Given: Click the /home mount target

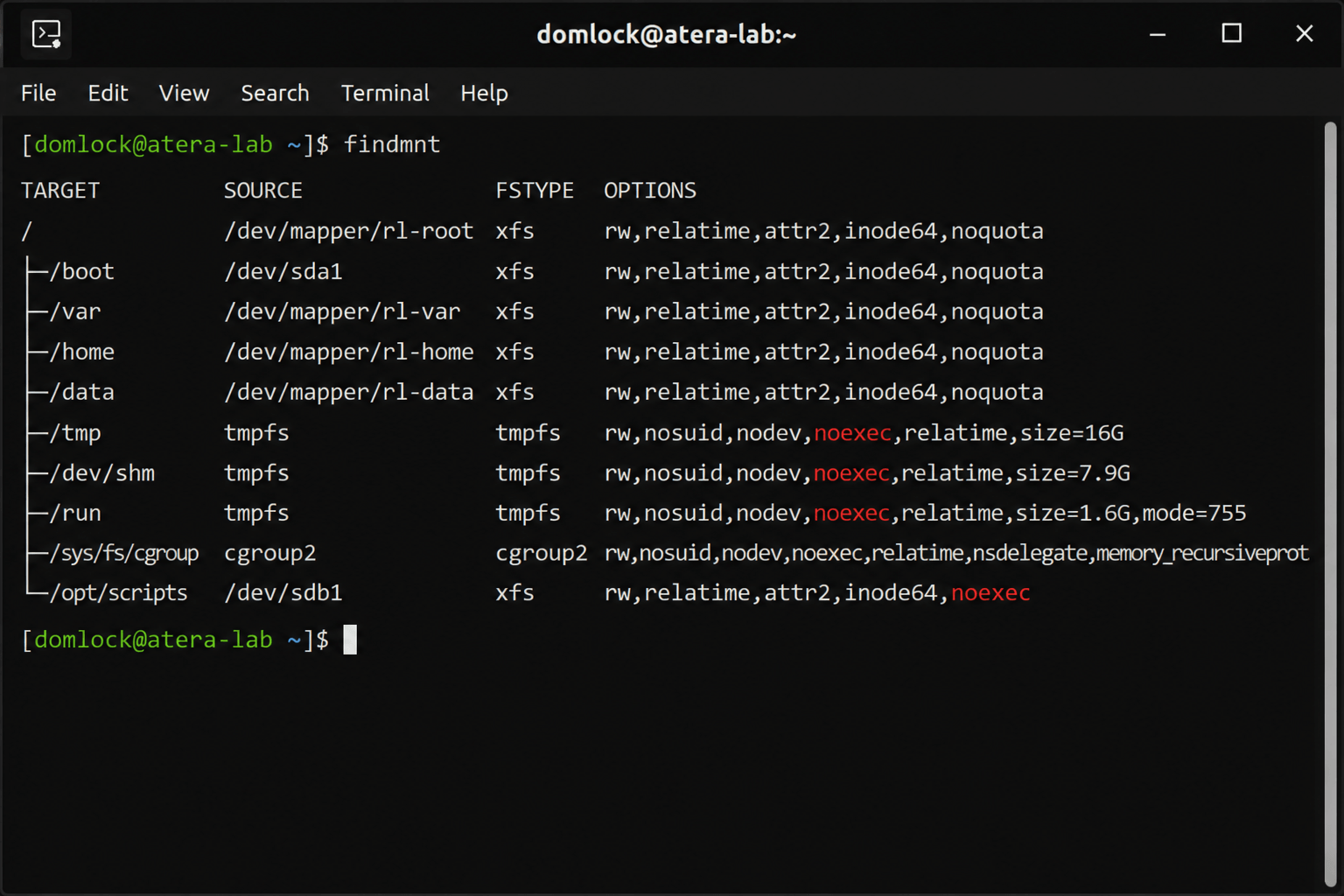Looking at the screenshot, I should pos(82,352).
